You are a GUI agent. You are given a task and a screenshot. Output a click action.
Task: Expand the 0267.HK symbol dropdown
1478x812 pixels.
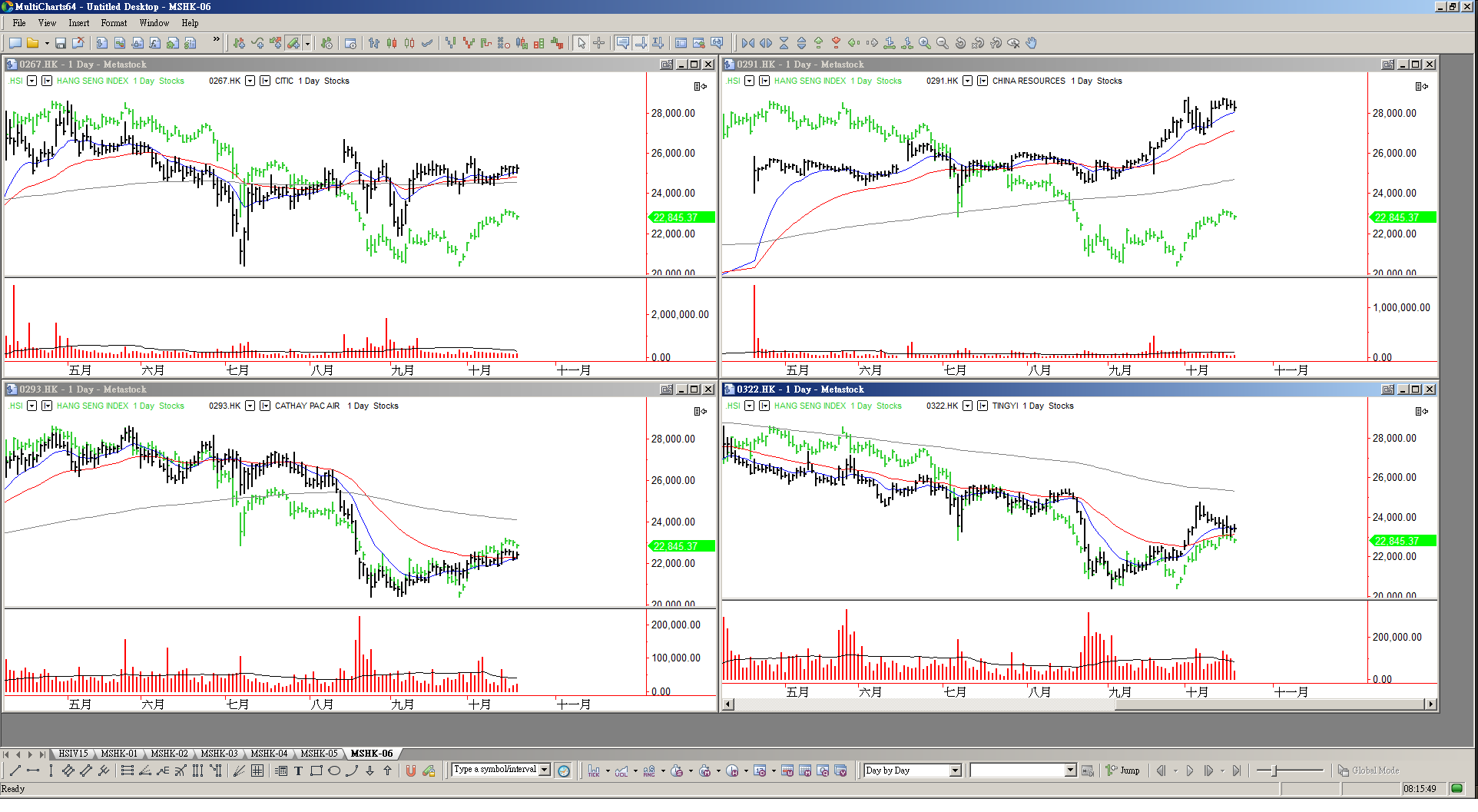250,81
